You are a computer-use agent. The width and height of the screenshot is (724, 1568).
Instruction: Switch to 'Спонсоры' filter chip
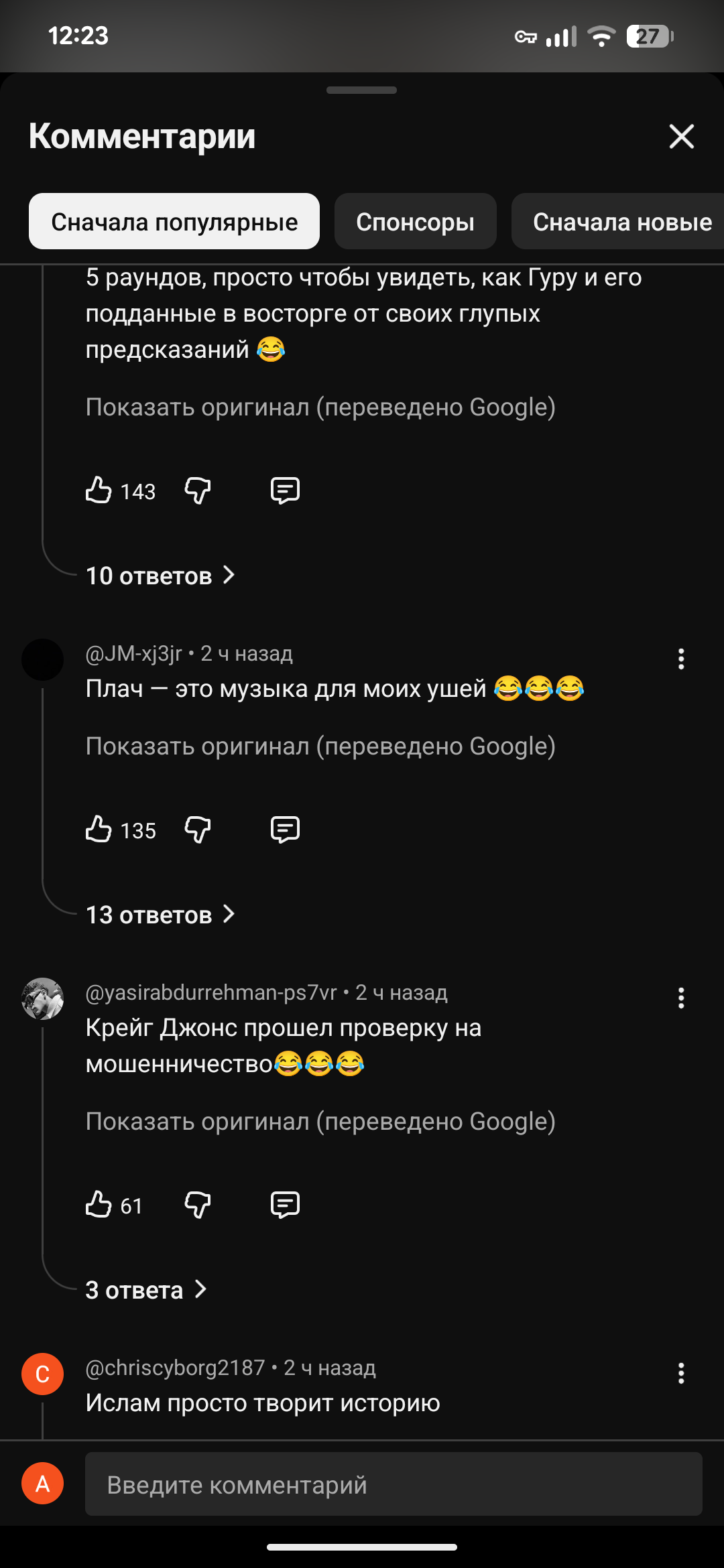(415, 222)
